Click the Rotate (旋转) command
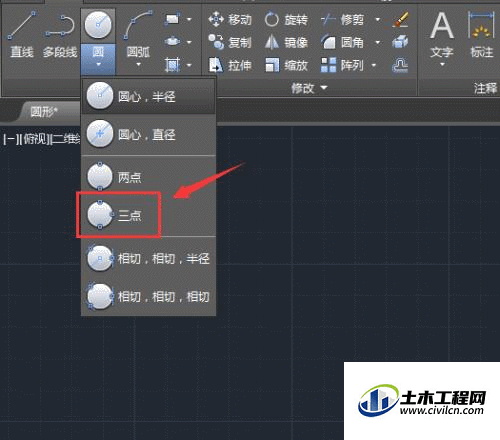Screen dimensions: 500x440 (x=286, y=20)
